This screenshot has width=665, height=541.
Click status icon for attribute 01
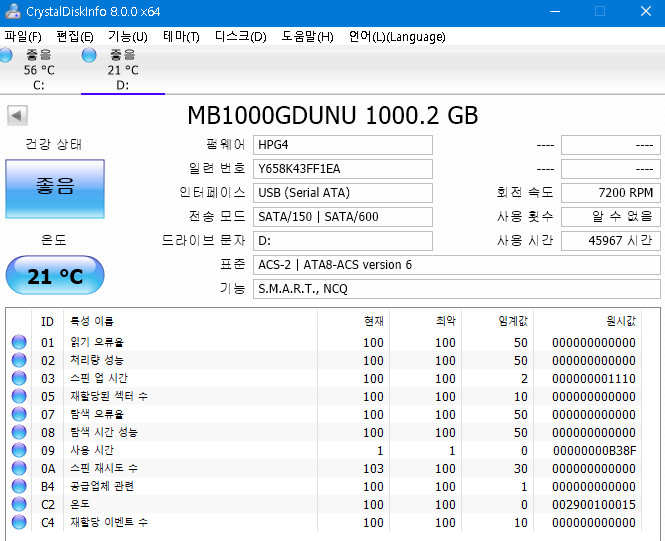(x=19, y=342)
